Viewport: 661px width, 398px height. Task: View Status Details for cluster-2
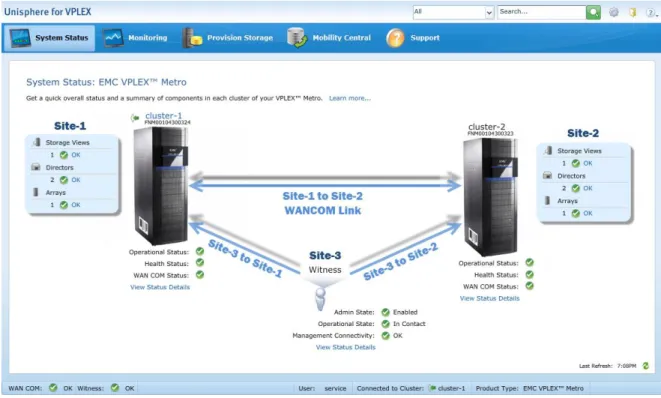(x=489, y=298)
